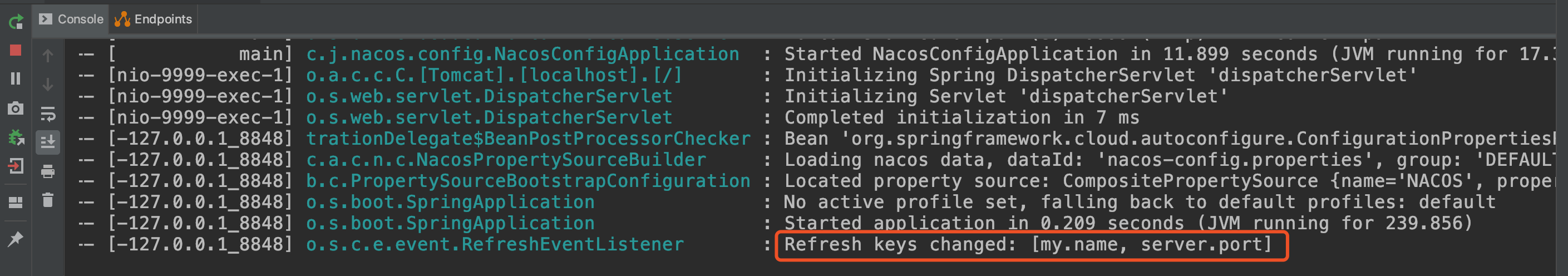Viewport: 1568px width, 276px height.
Task: Click the Rerun application icon
Action: tap(16, 23)
